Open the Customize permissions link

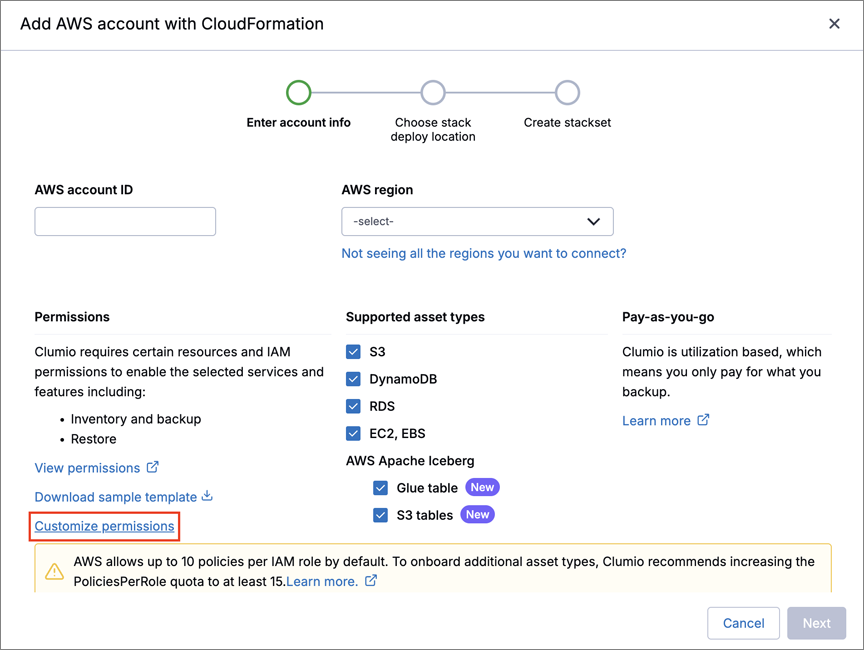pos(104,526)
